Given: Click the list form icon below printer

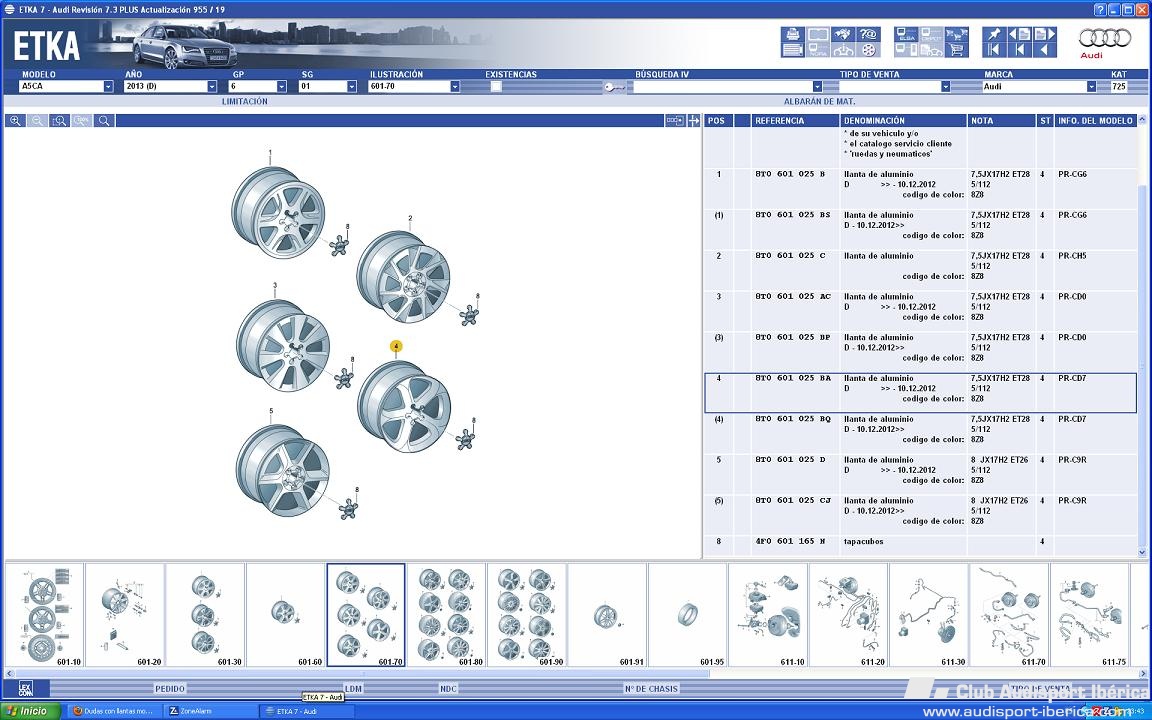Looking at the screenshot, I should click(x=793, y=50).
